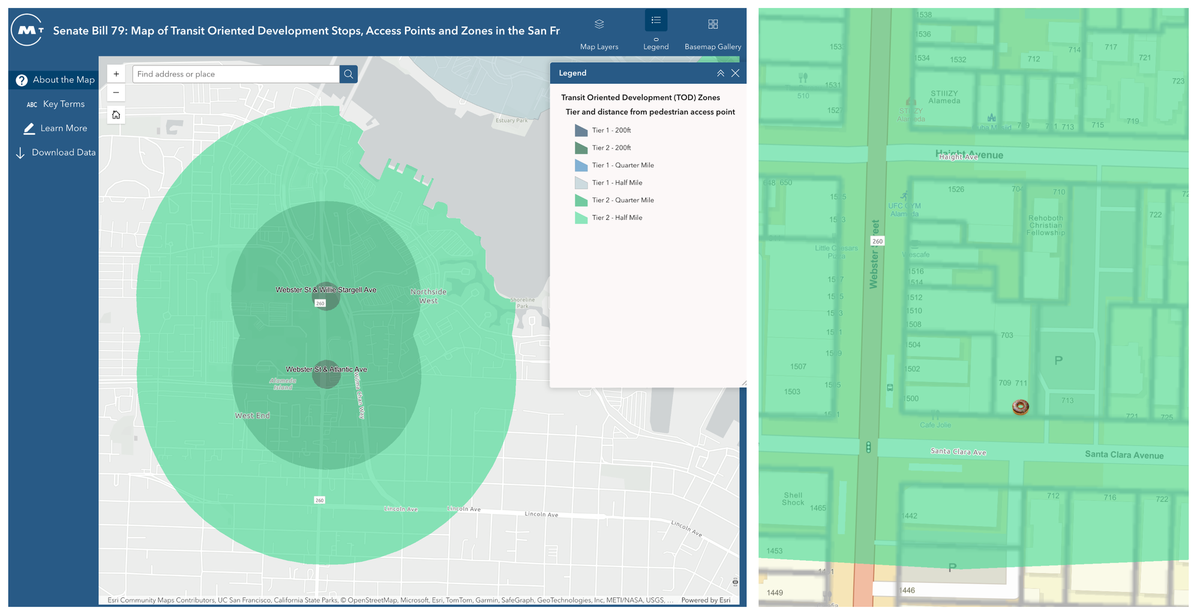The width and height of the screenshot is (1200, 616).
Task: Return map to the default home extent
Action: point(116,115)
